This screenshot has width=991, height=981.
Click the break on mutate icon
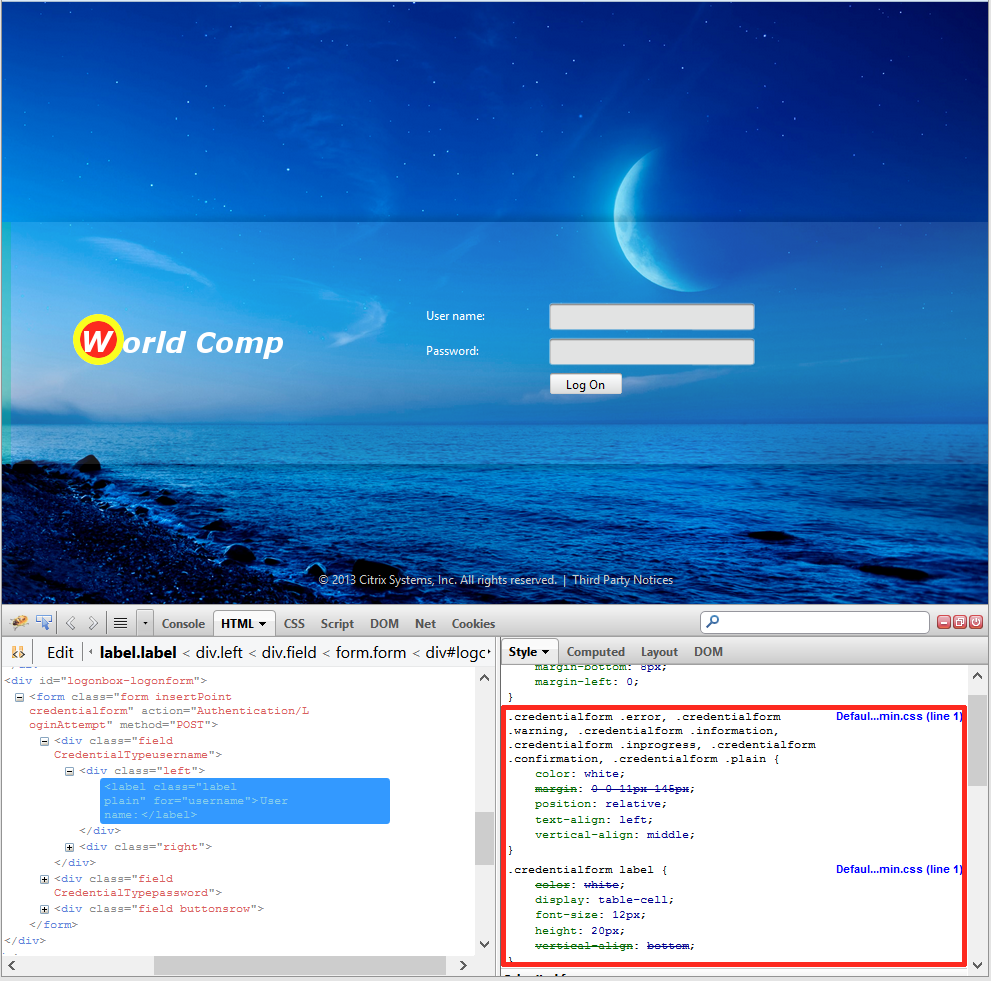pos(18,652)
